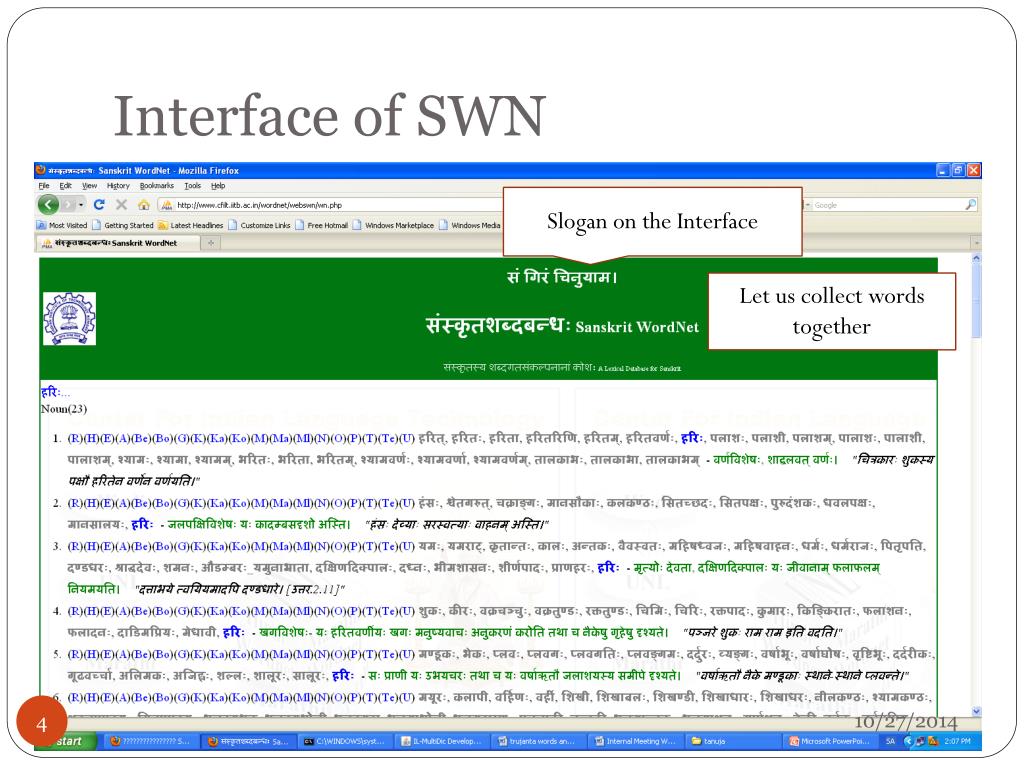This screenshot has width=1024, height=768.
Task: Click the IIT Bombay logo on the green banner
Action: tap(69, 318)
